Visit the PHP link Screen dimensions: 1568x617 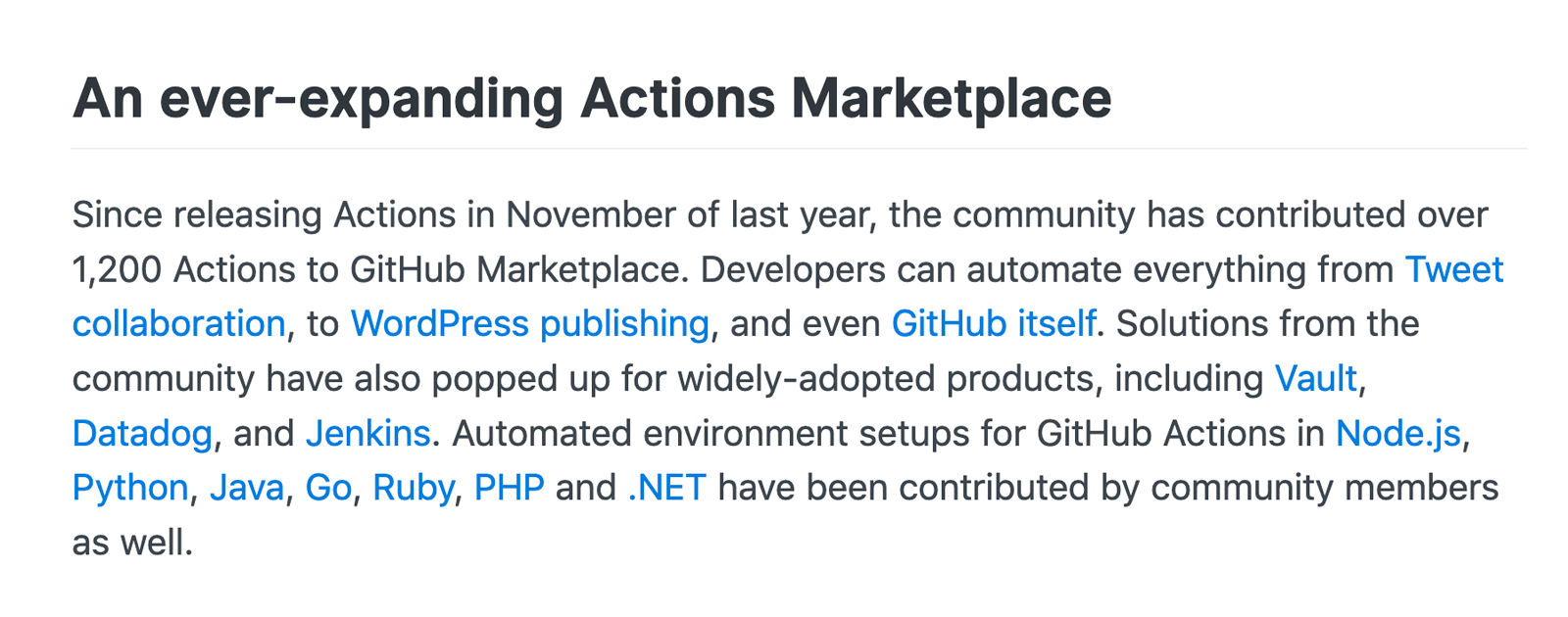pyautogui.click(x=509, y=488)
